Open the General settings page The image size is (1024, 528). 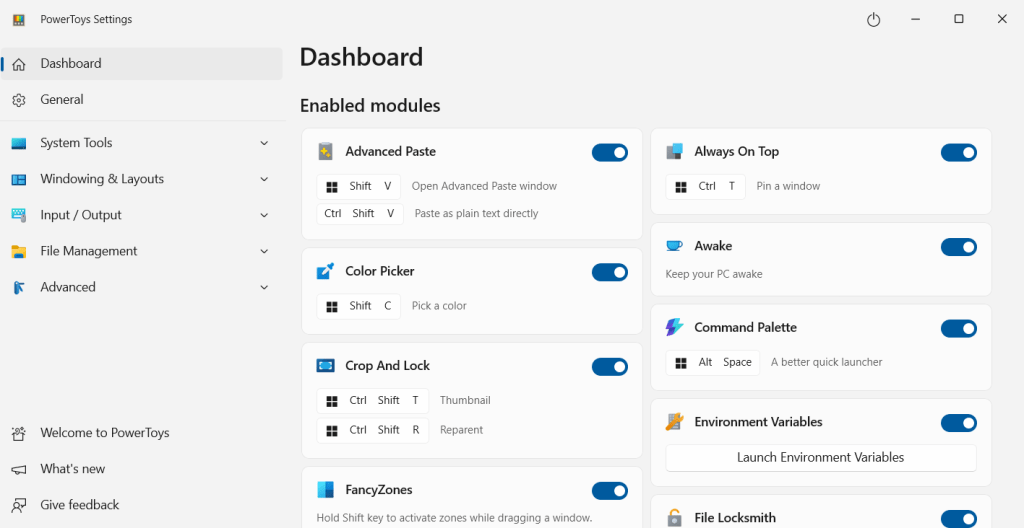(x=62, y=100)
